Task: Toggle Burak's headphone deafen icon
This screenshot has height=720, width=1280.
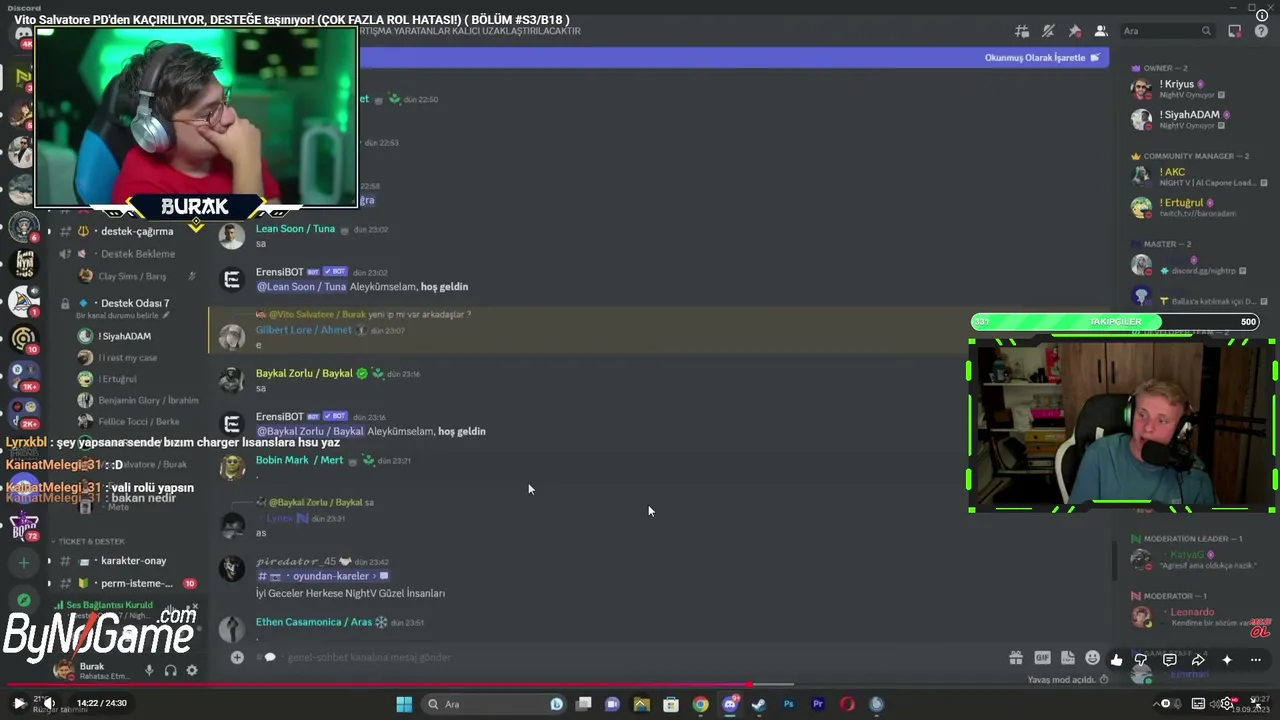Action: (170, 671)
